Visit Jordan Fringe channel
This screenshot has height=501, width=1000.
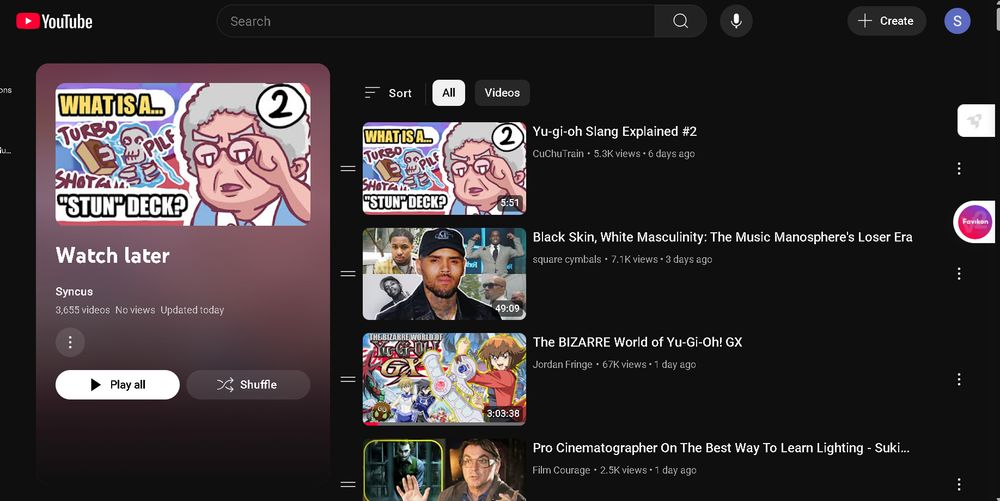click(562, 365)
